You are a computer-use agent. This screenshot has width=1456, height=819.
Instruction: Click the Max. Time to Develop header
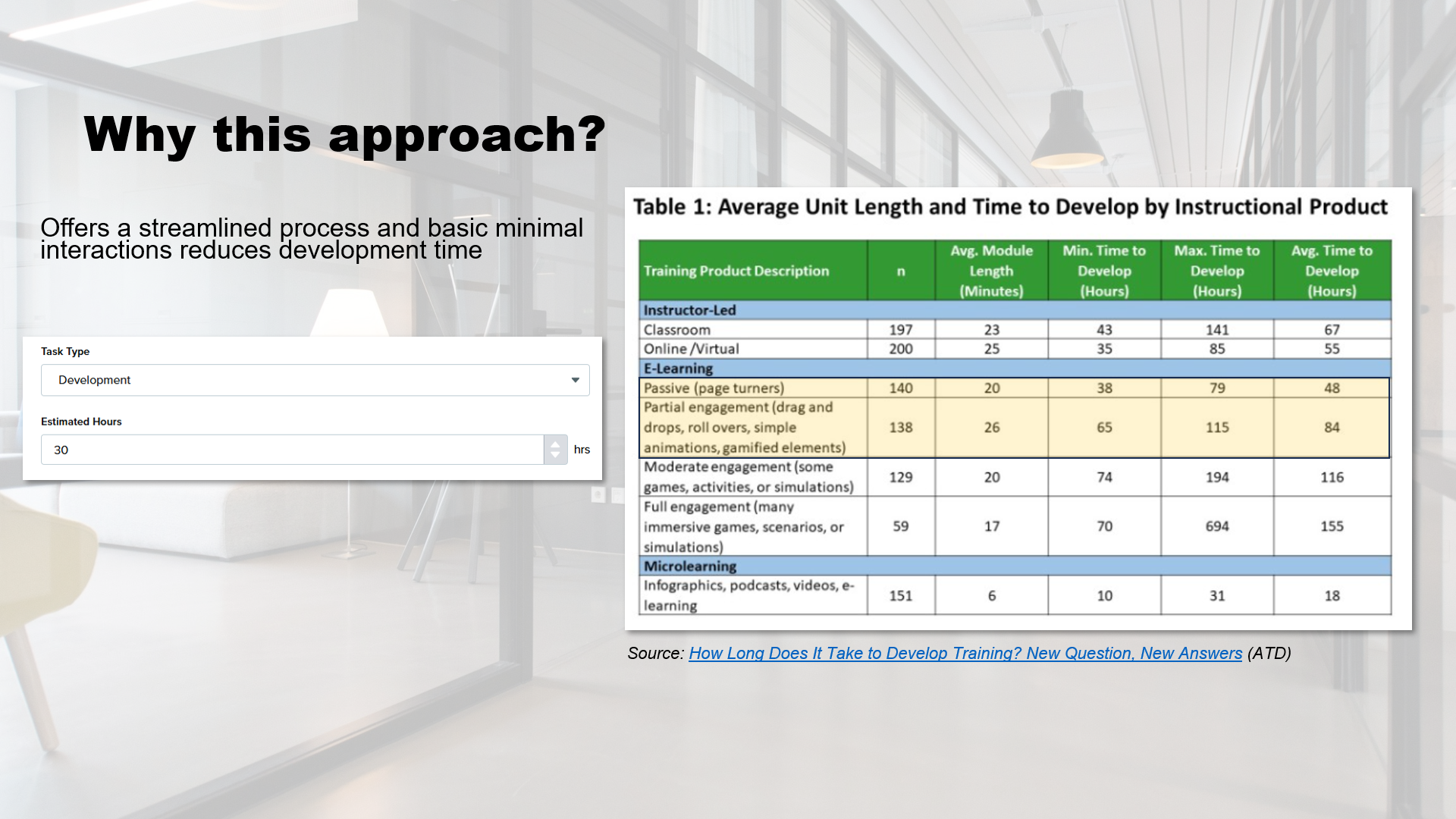click(1216, 271)
